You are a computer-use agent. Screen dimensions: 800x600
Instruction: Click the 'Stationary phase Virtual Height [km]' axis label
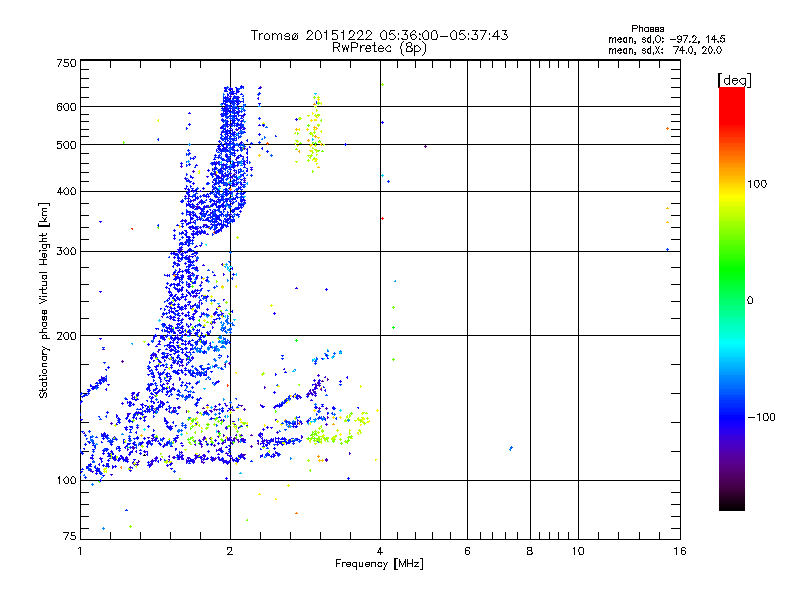43,301
